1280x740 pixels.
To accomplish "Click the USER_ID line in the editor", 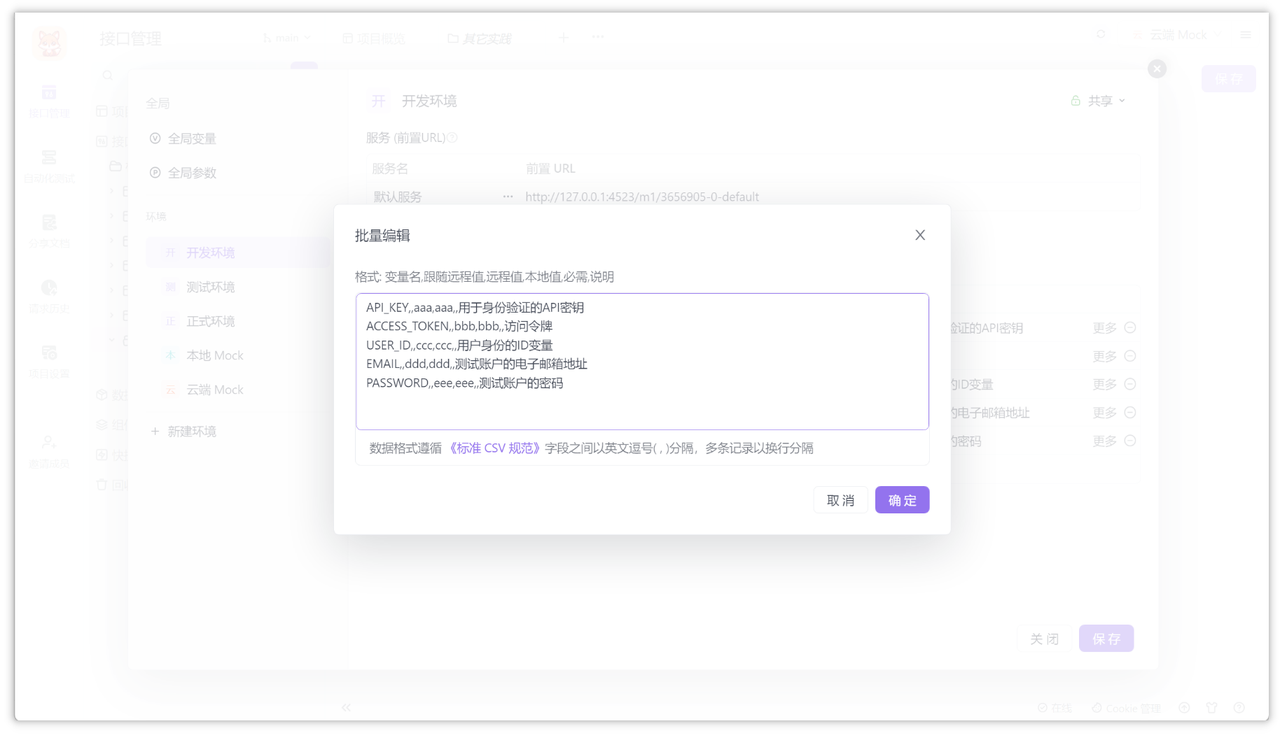I will (x=459, y=345).
